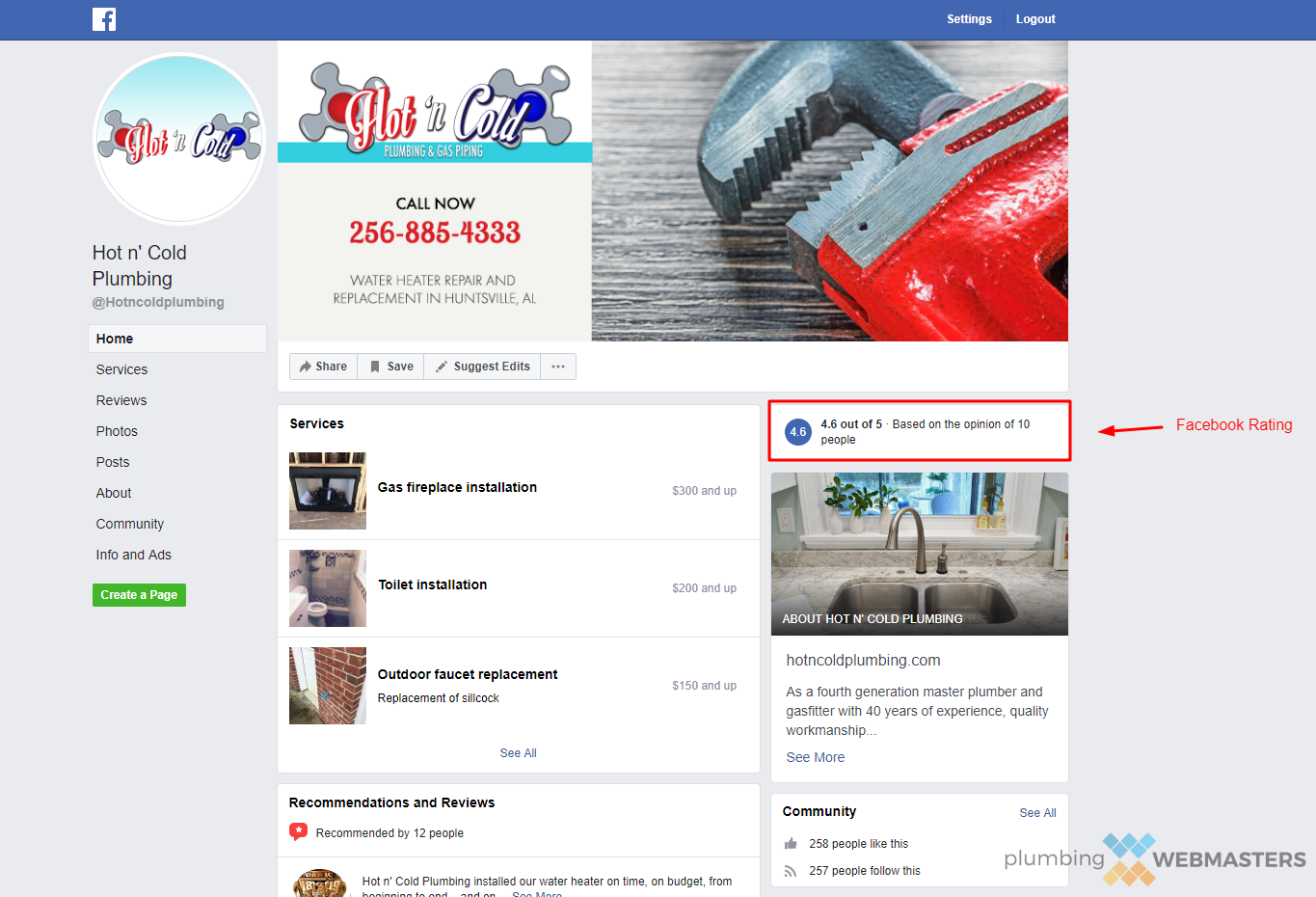Click the @Hotncoldplumbing username
Screen dimensions: 1316x897
coord(158,302)
